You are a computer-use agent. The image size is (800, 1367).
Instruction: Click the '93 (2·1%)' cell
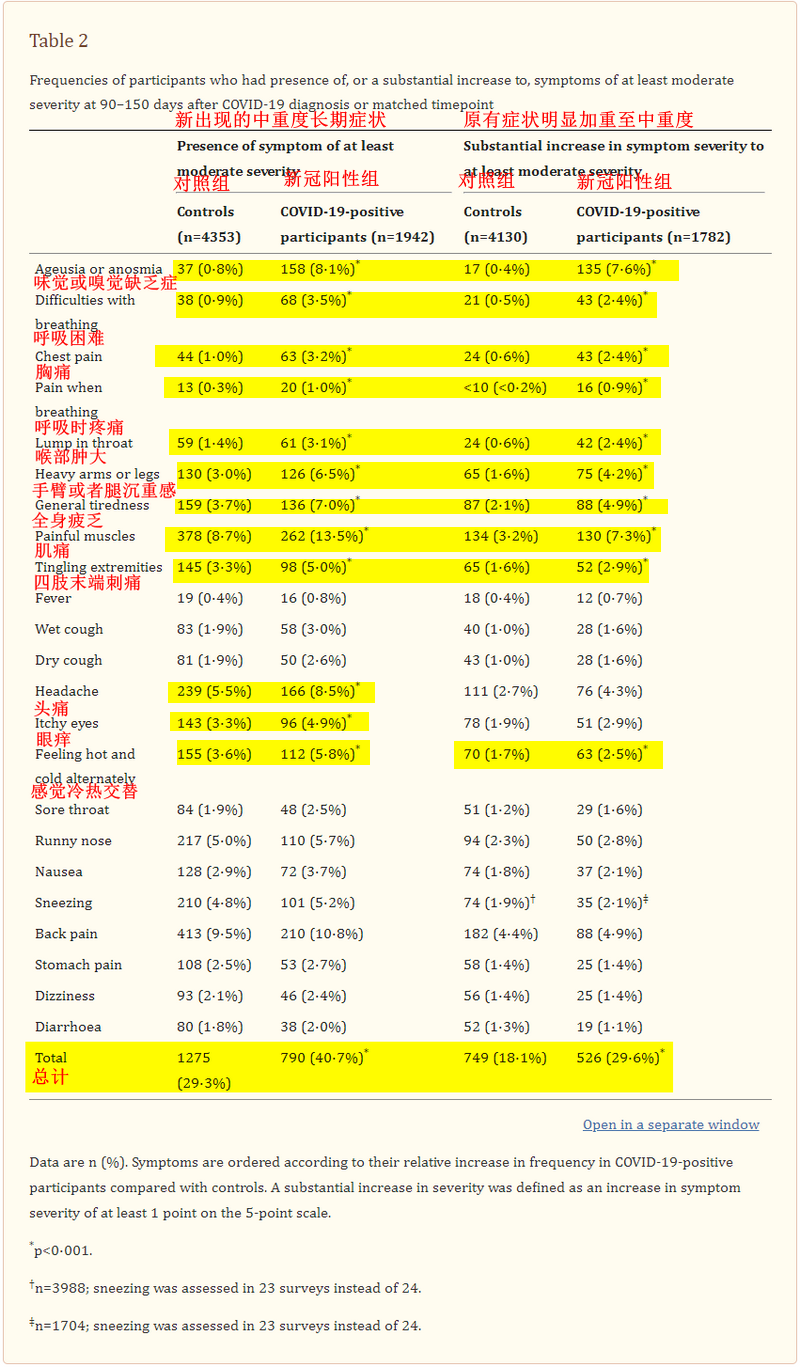(208, 996)
